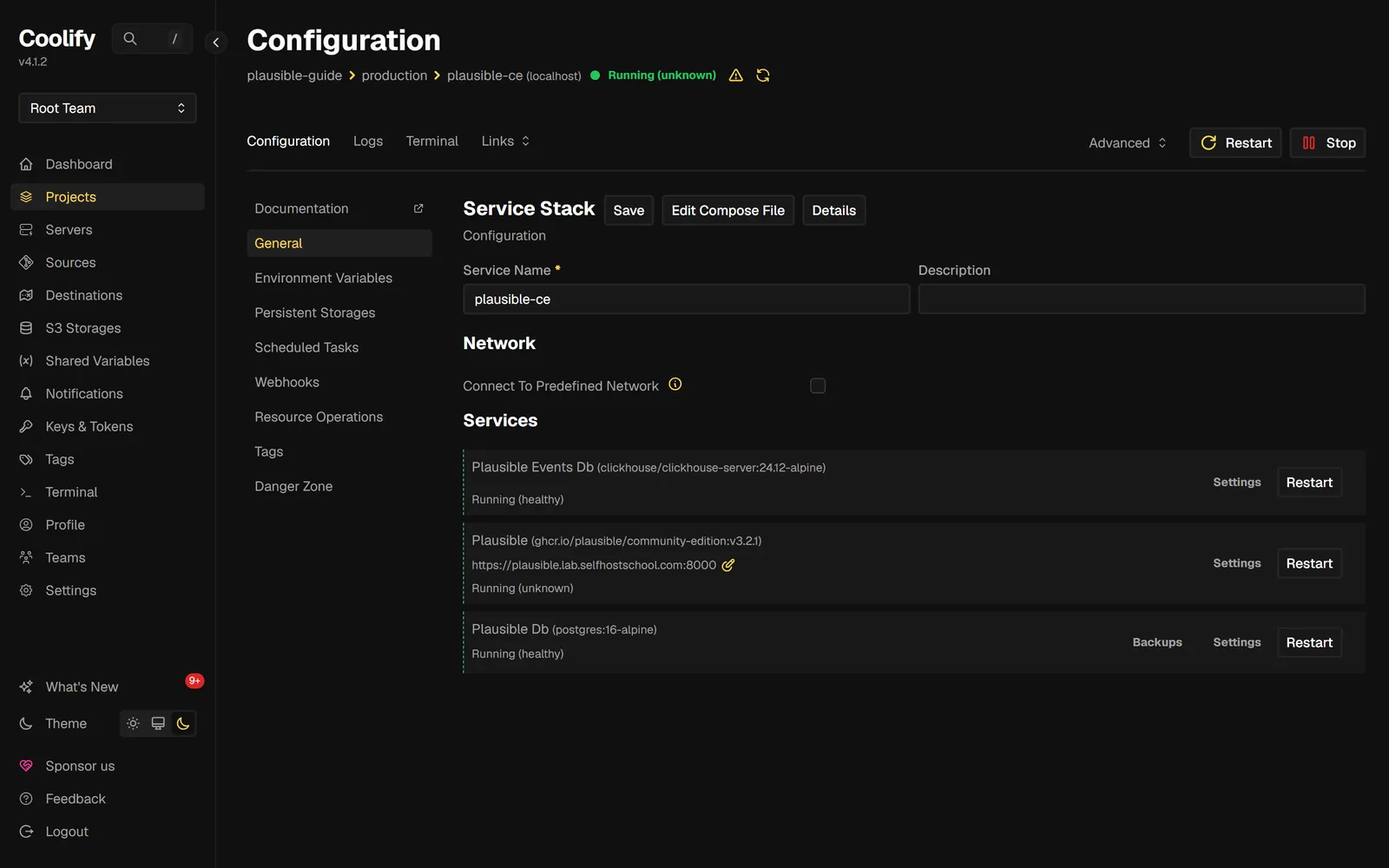Image resolution: width=1389 pixels, height=868 pixels.
Task: Click the Sources git icon
Action: coord(26,262)
